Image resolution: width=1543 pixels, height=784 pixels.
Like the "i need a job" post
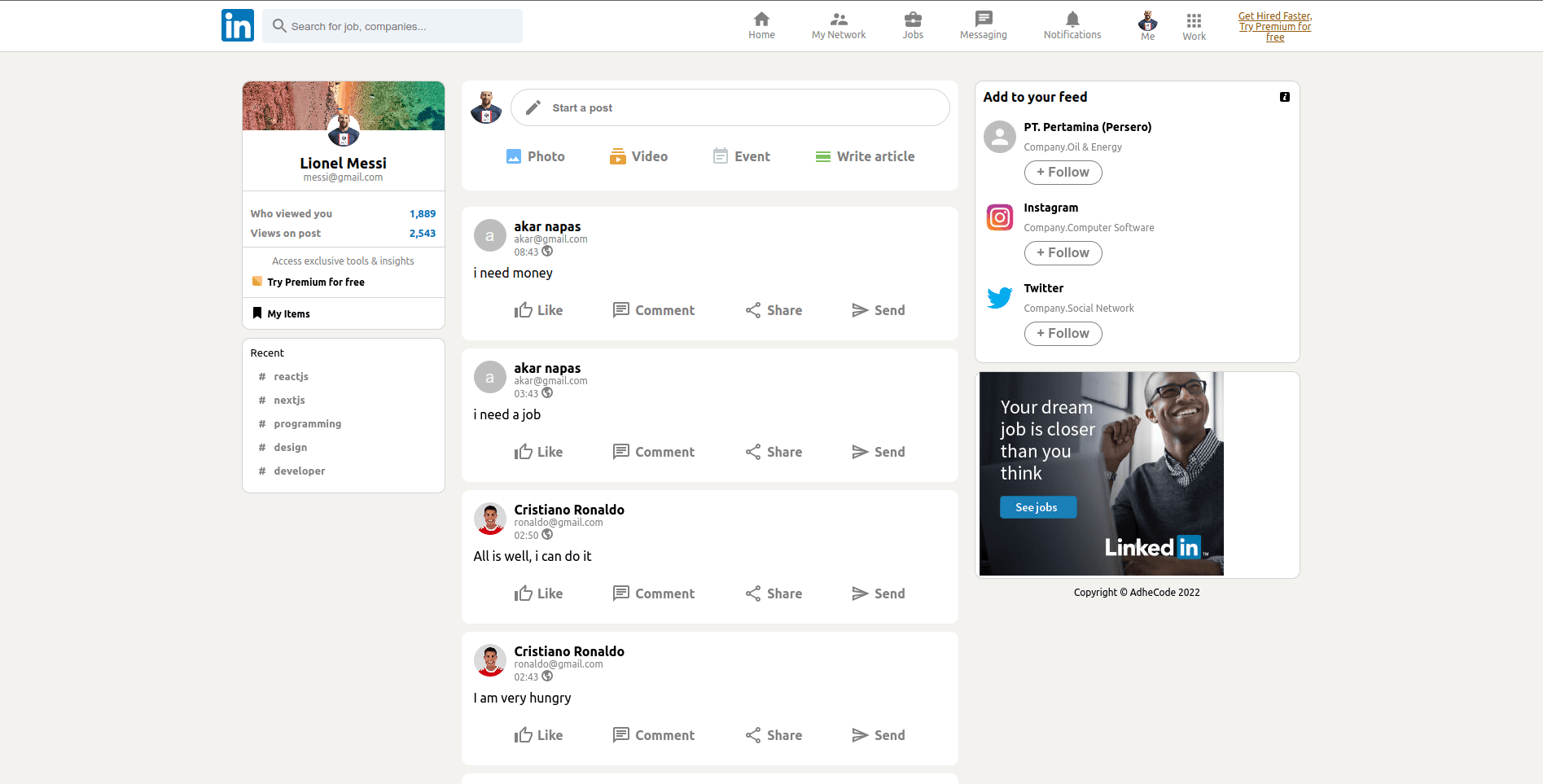tap(538, 452)
